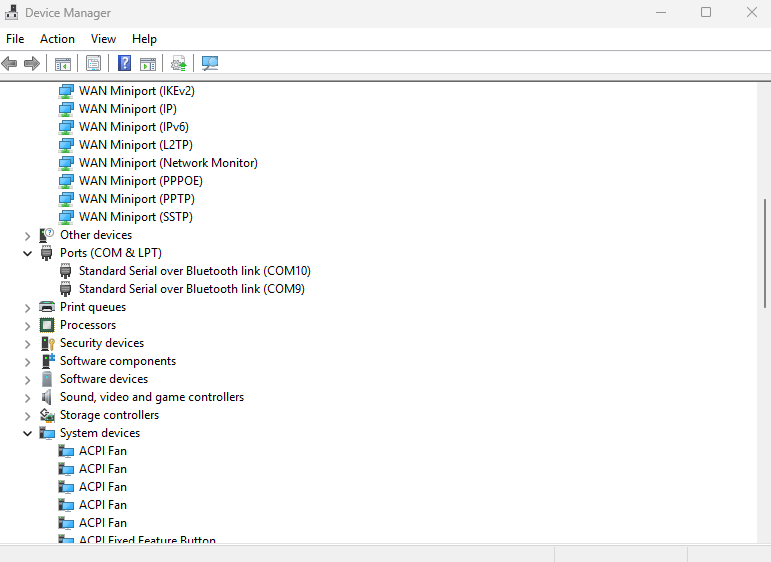Image resolution: width=771 pixels, height=562 pixels.
Task: Click the Storage controllers icon
Action: [47, 415]
